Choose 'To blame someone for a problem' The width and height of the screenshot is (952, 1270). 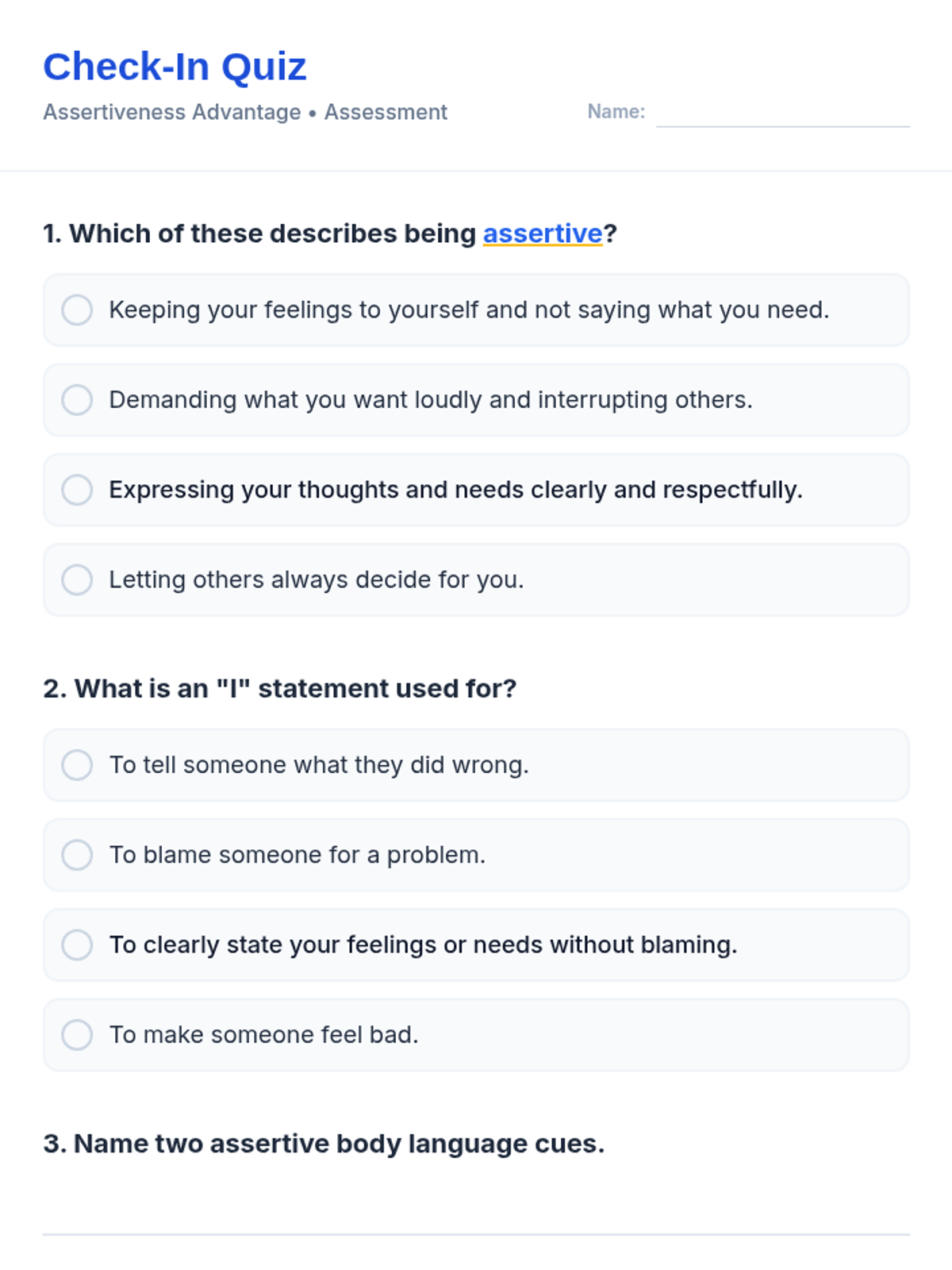tap(77, 855)
